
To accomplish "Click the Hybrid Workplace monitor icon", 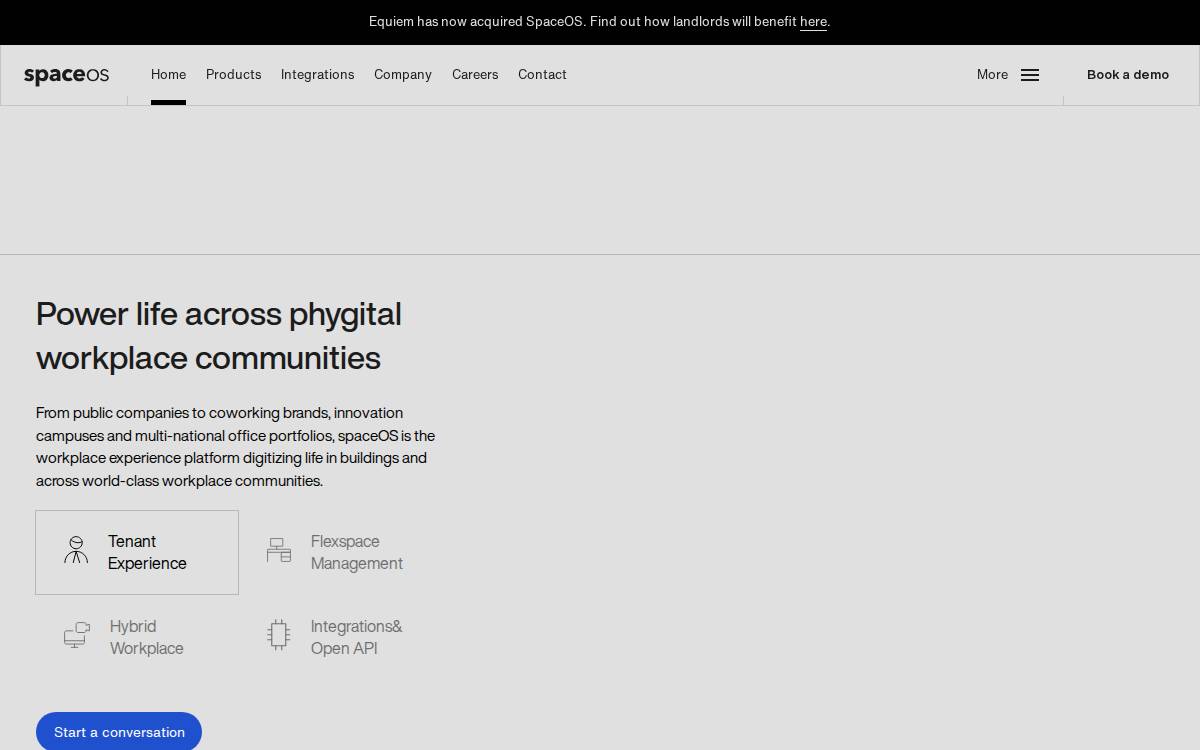I will (77, 634).
